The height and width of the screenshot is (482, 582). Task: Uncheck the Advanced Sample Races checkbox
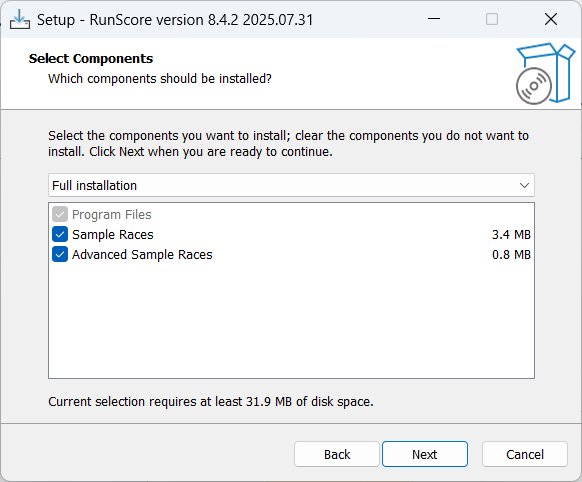point(60,255)
